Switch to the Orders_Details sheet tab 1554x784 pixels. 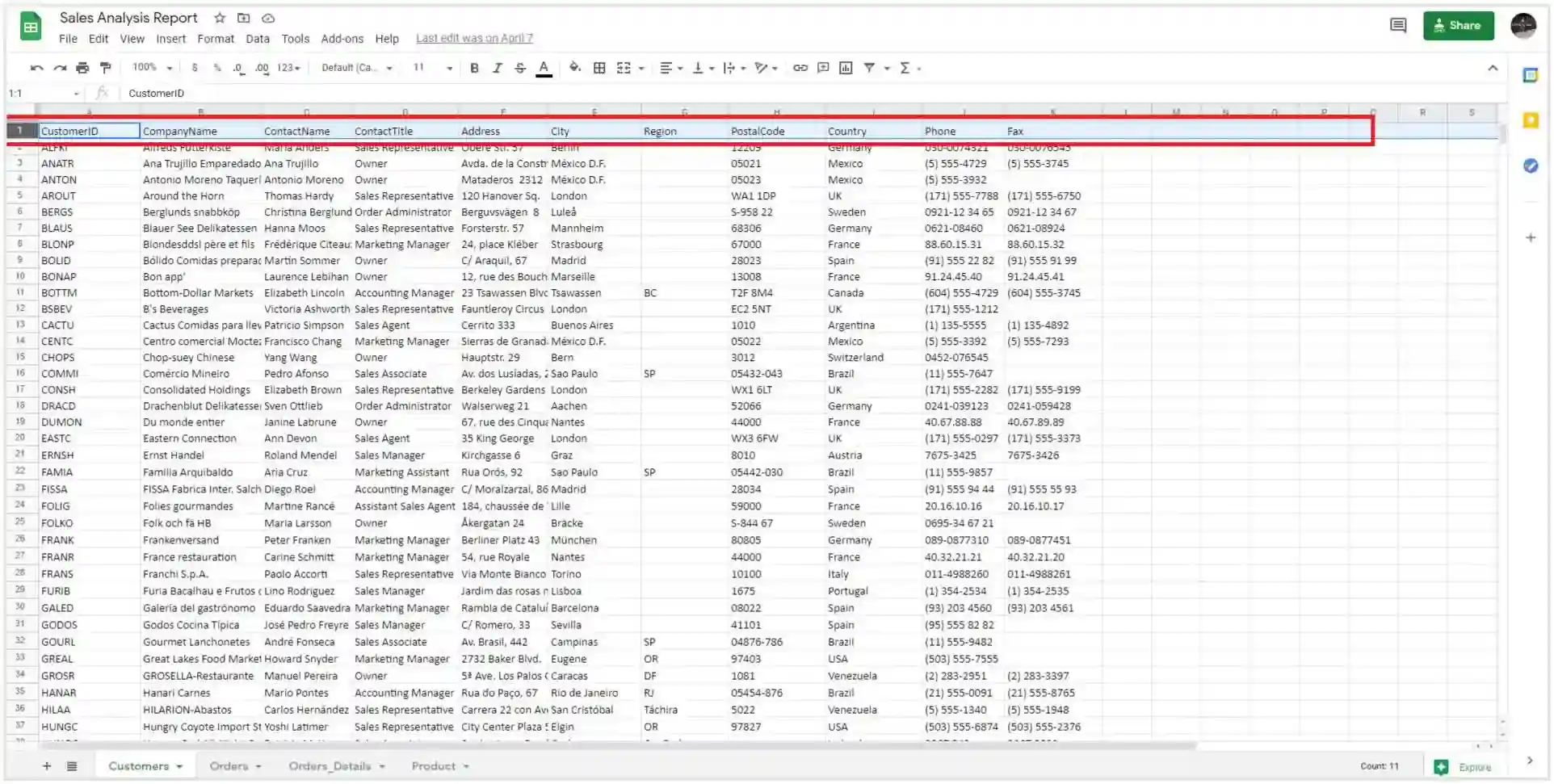click(330, 766)
